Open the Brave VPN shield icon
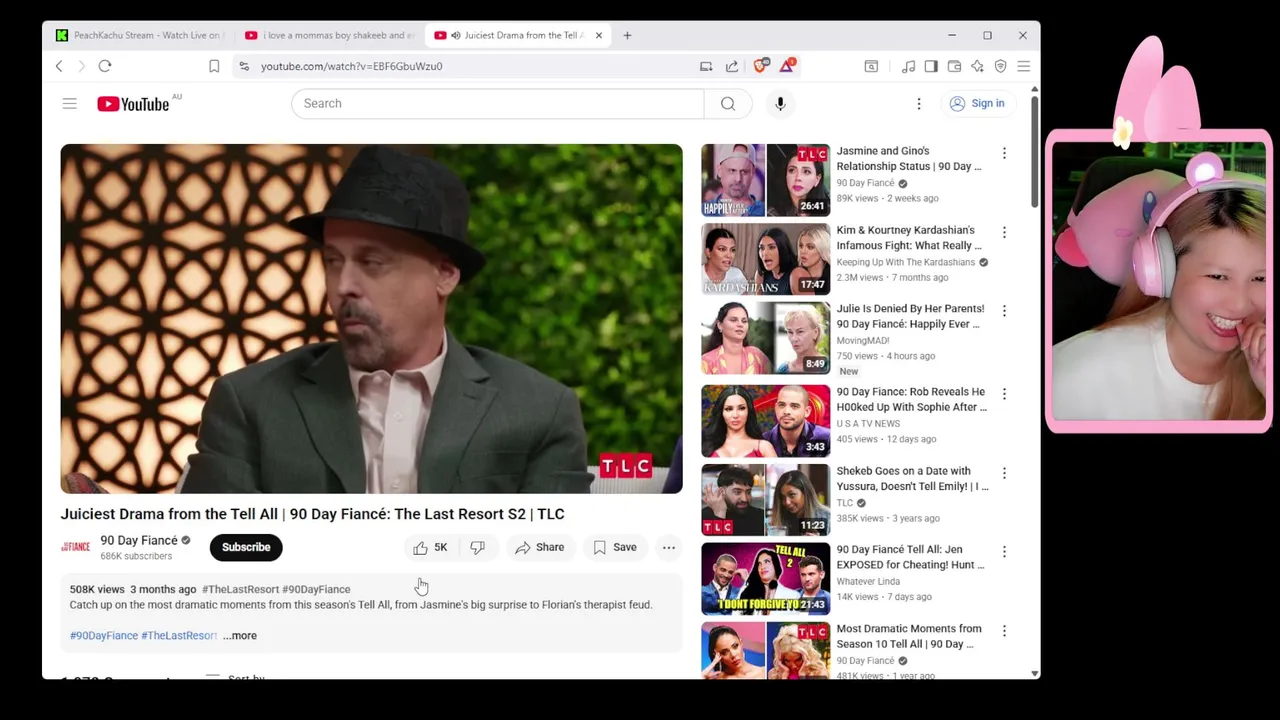Image resolution: width=1280 pixels, height=720 pixels. [x=1000, y=66]
